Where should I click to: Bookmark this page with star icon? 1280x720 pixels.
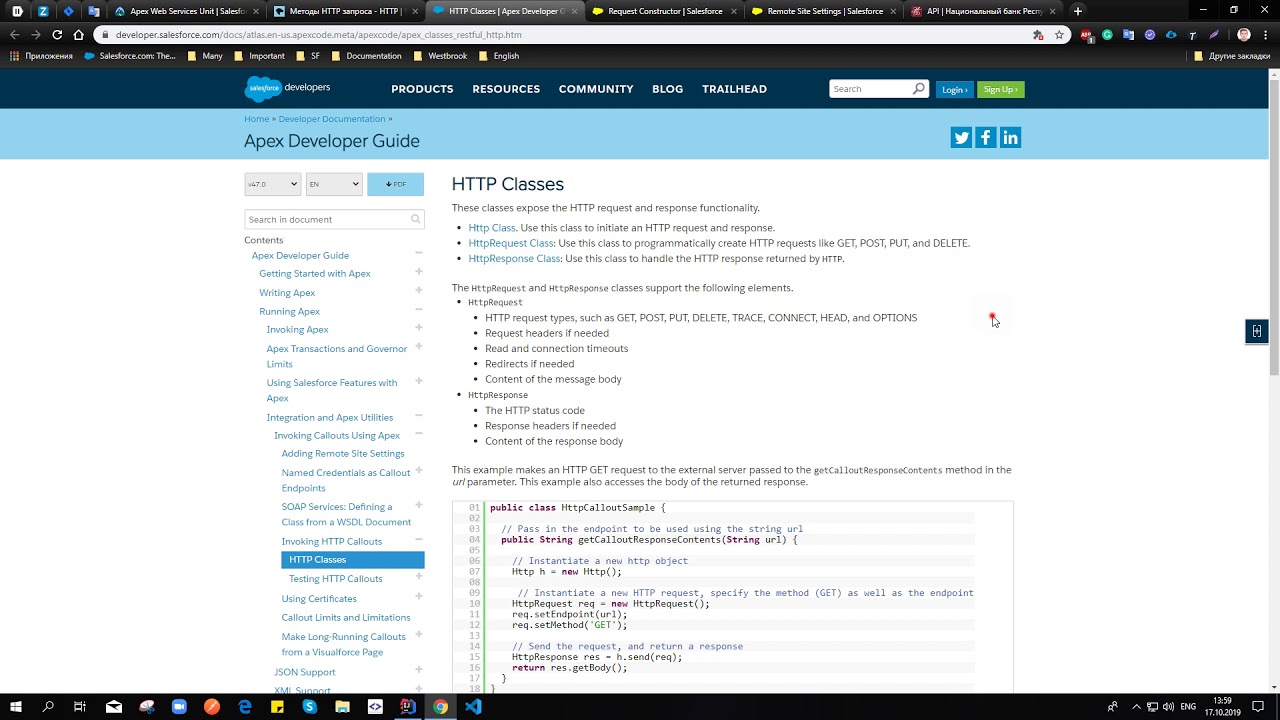[x=1059, y=35]
